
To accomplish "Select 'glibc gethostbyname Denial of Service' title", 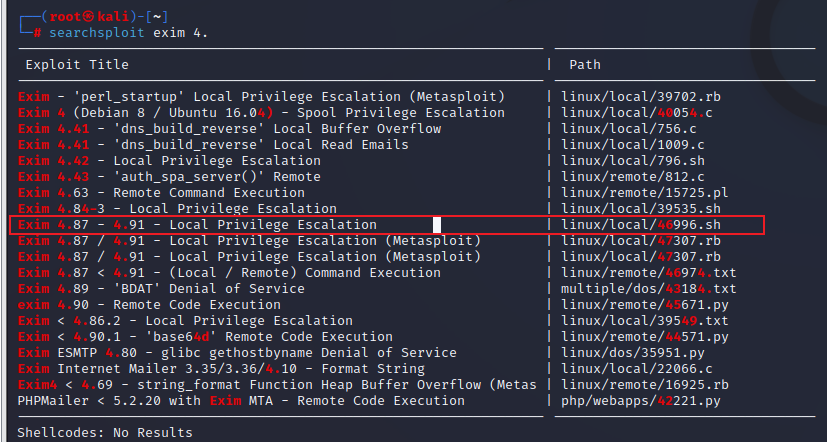I will (237, 352).
